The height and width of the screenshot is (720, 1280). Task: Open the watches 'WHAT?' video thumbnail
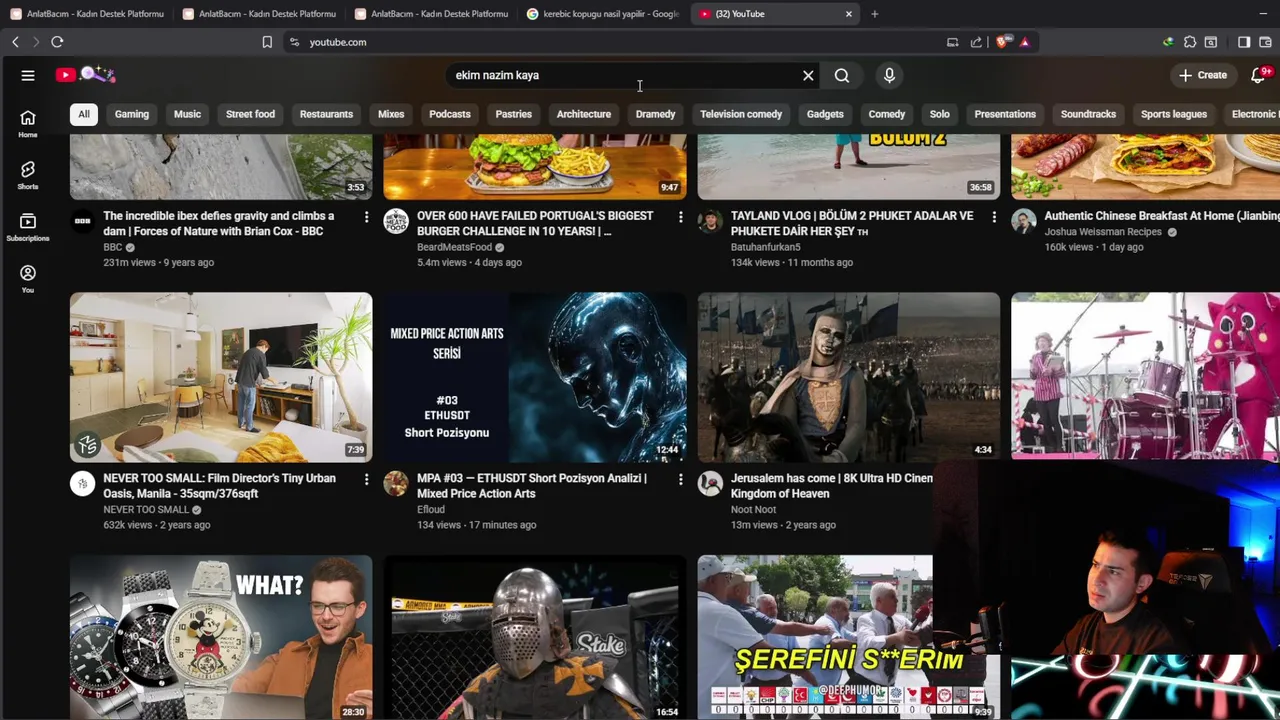(221, 637)
